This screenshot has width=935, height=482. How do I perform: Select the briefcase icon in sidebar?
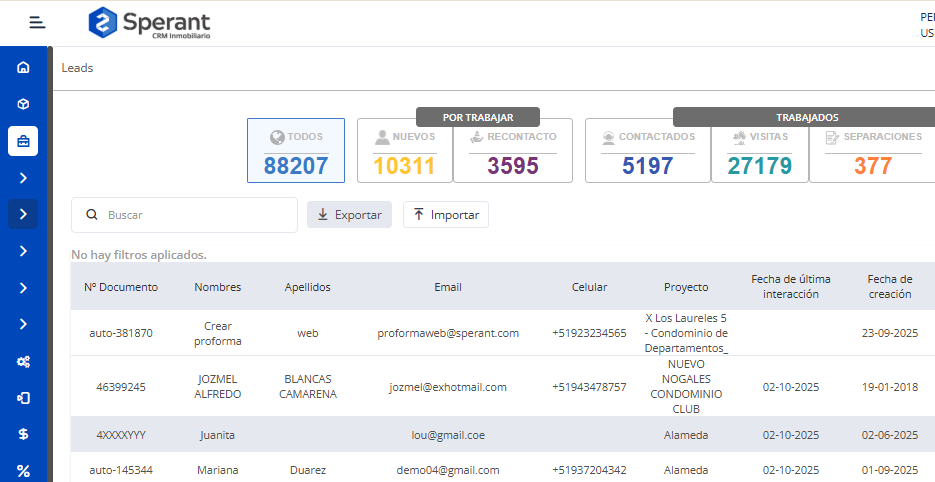coord(23,141)
